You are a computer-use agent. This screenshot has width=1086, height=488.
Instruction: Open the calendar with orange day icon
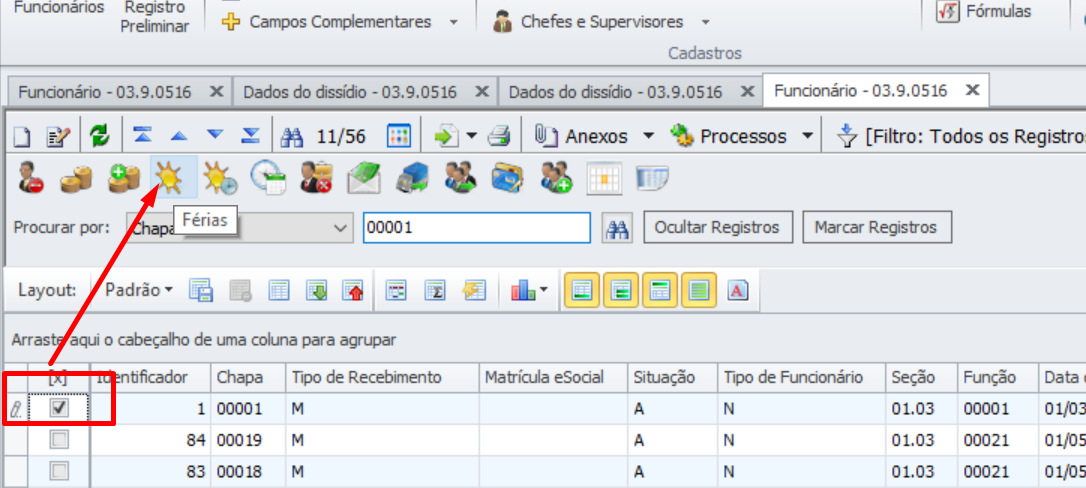coord(604,178)
